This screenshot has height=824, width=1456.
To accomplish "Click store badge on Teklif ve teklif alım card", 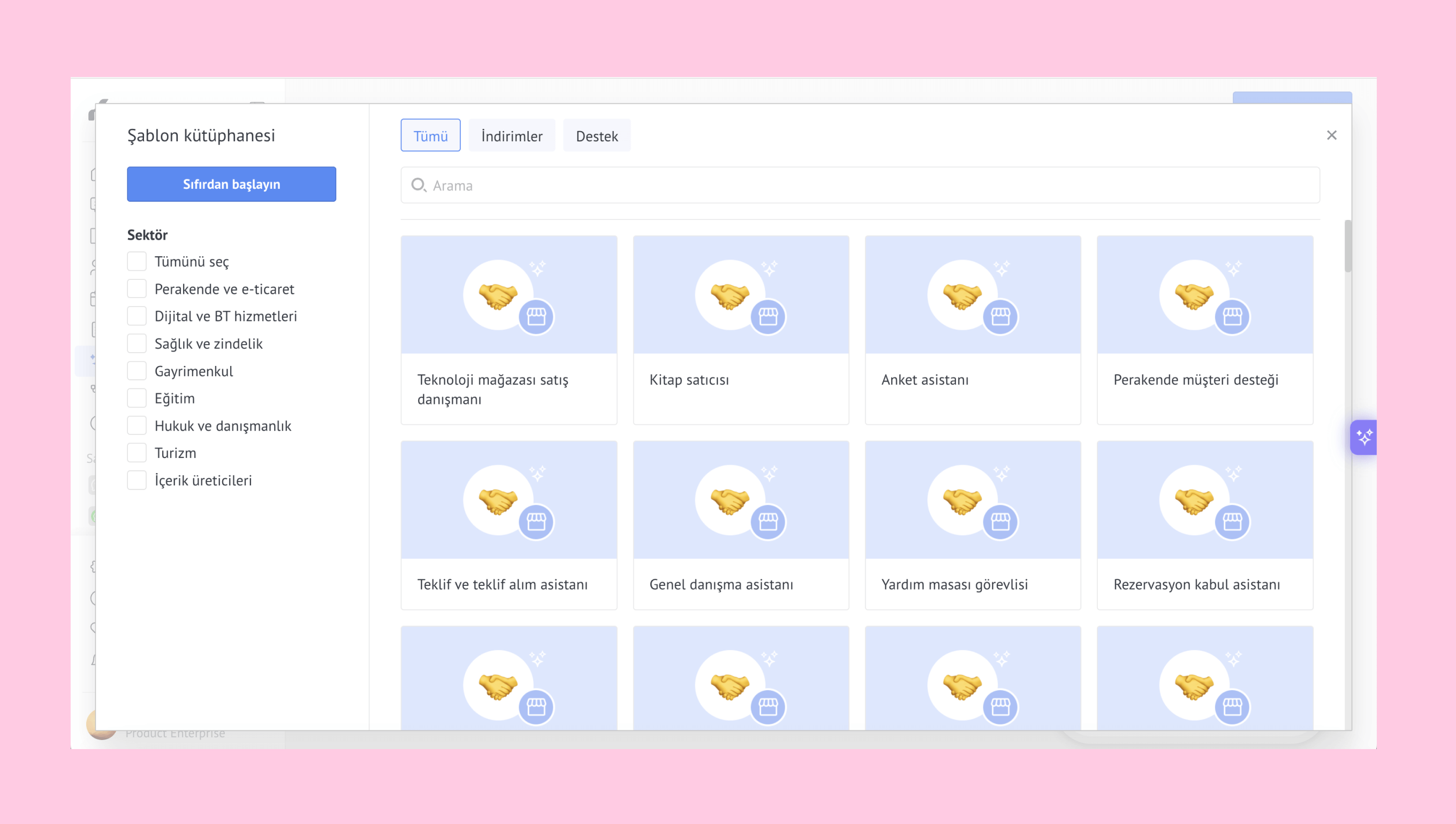I will [x=535, y=521].
